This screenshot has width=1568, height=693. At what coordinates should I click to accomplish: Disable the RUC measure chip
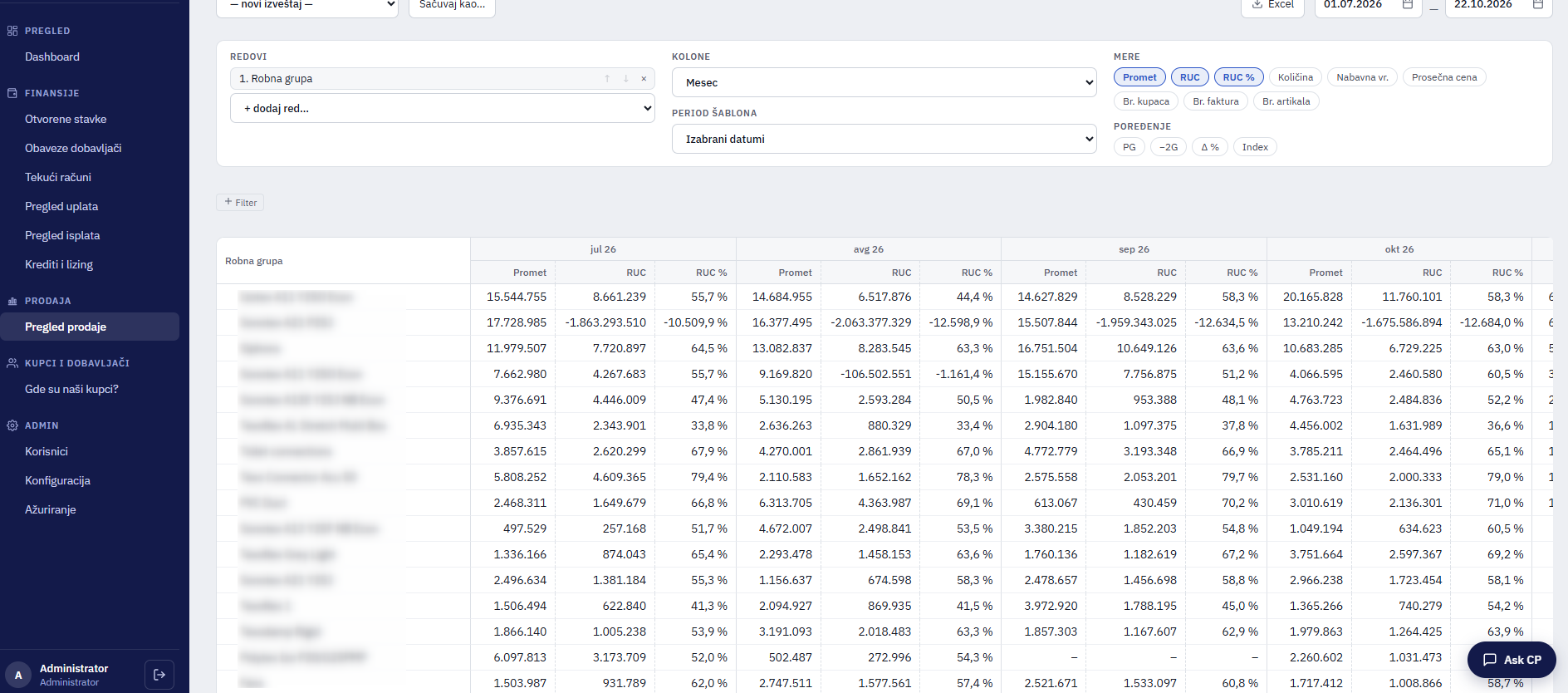1190,77
